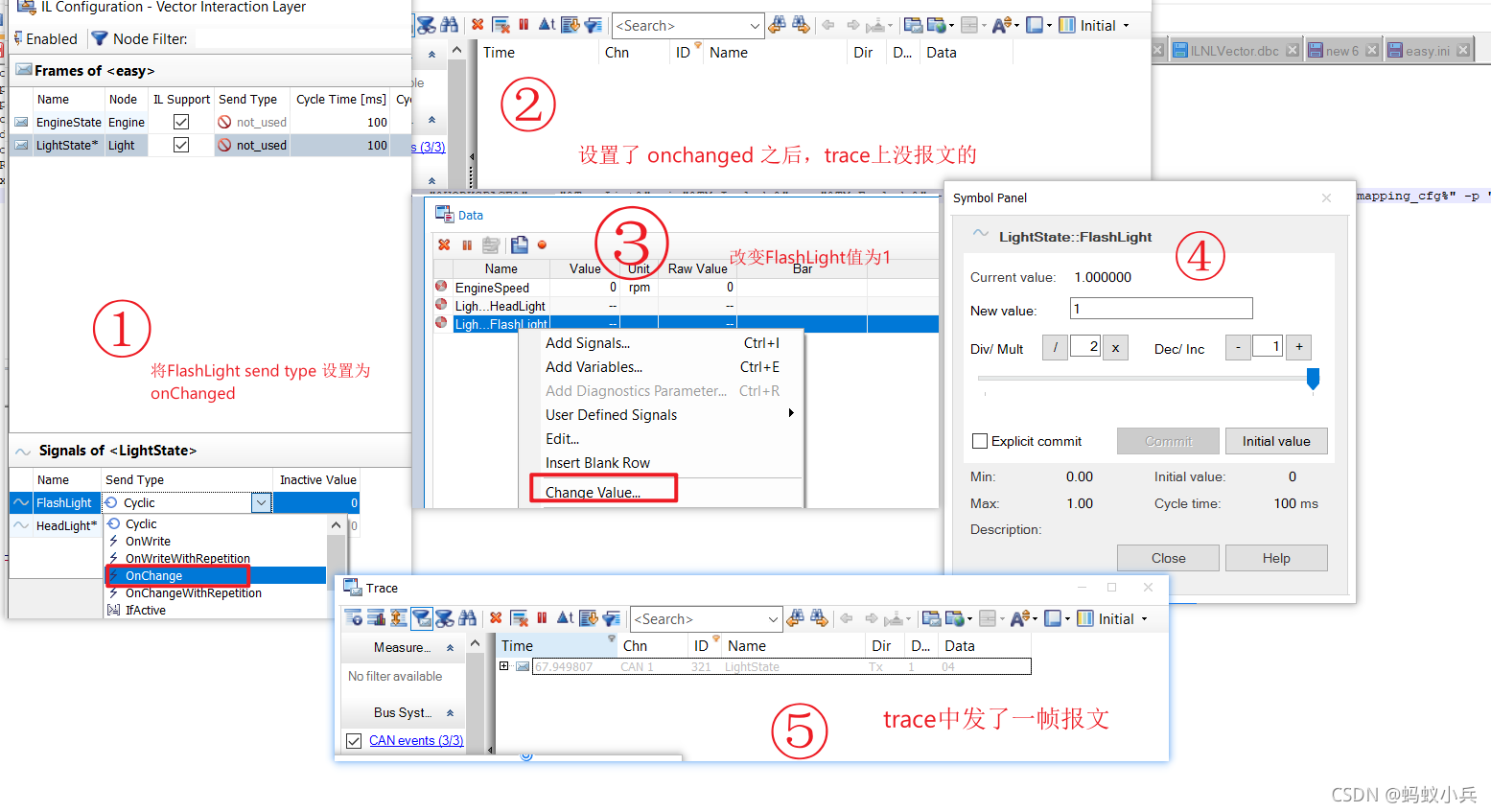The height and width of the screenshot is (812, 1491).
Task: Click the signal icon beside EngineSpeed in Data
Action: point(441,286)
